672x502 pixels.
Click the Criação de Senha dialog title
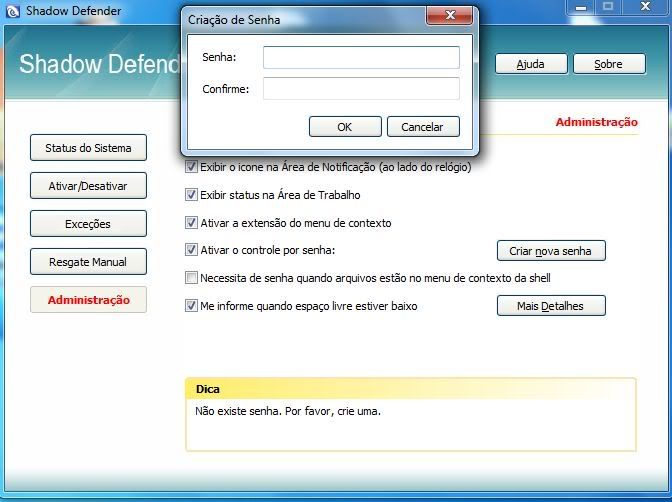click(x=234, y=20)
